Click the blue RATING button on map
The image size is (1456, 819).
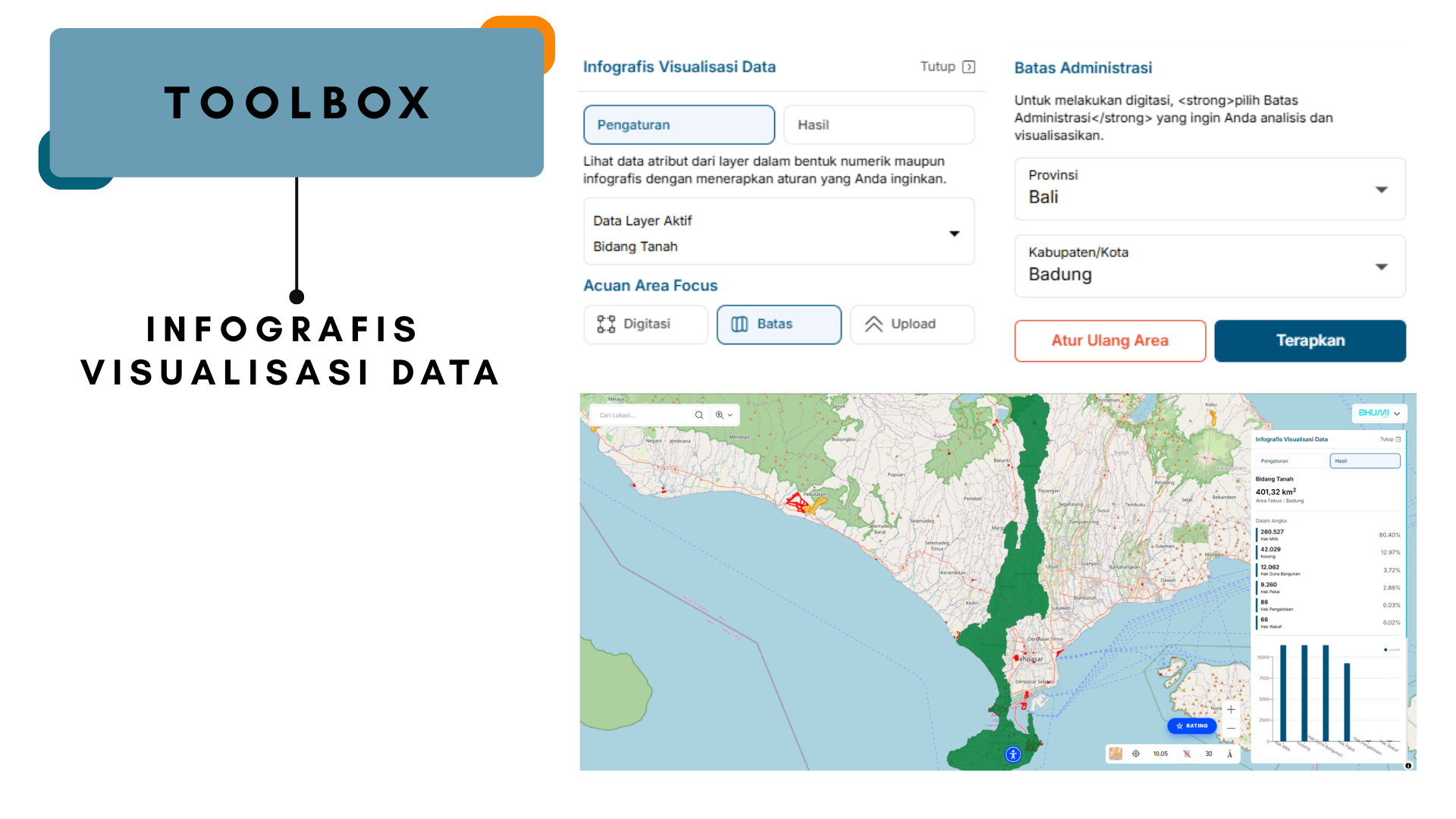coord(1192,726)
